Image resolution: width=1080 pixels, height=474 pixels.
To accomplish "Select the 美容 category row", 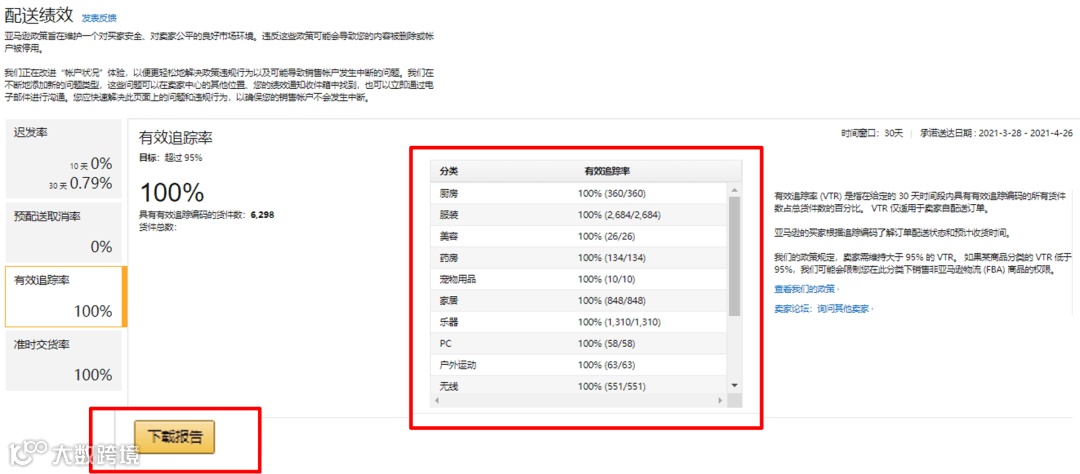I will pyautogui.click(x=579, y=236).
